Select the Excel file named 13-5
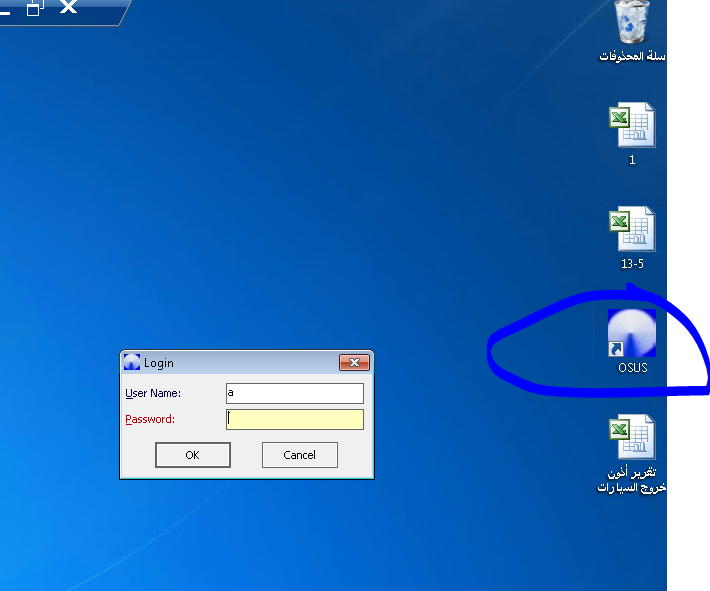Viewport: 710px width, 591px height. [632, 229]
